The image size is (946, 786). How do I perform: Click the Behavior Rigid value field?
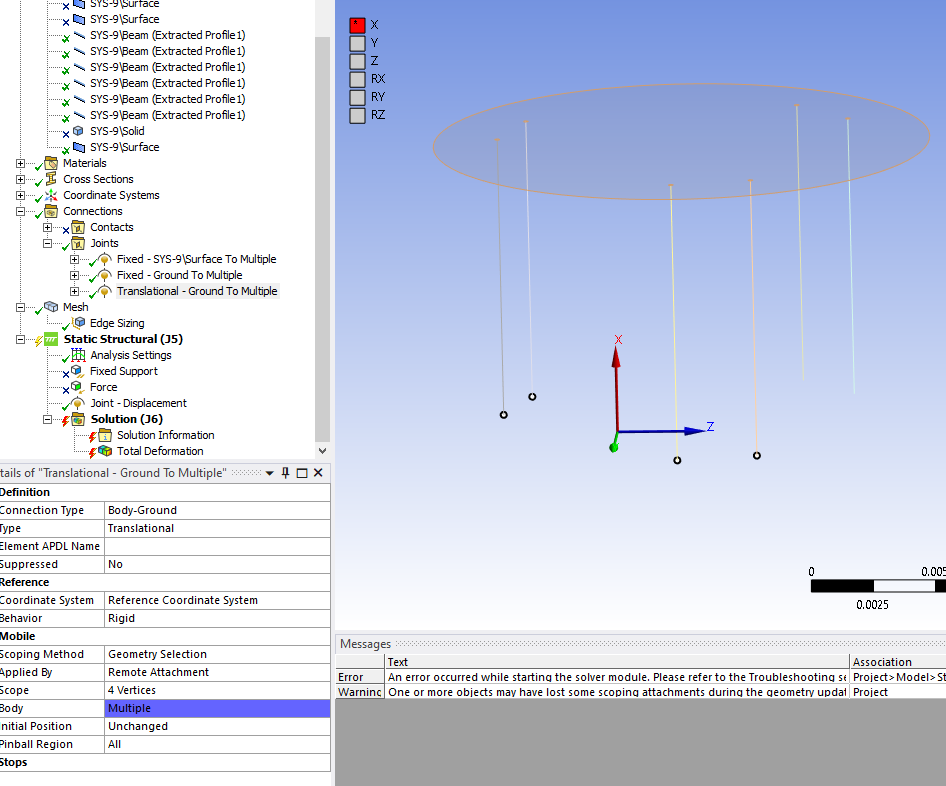click(x=216, y=618)
